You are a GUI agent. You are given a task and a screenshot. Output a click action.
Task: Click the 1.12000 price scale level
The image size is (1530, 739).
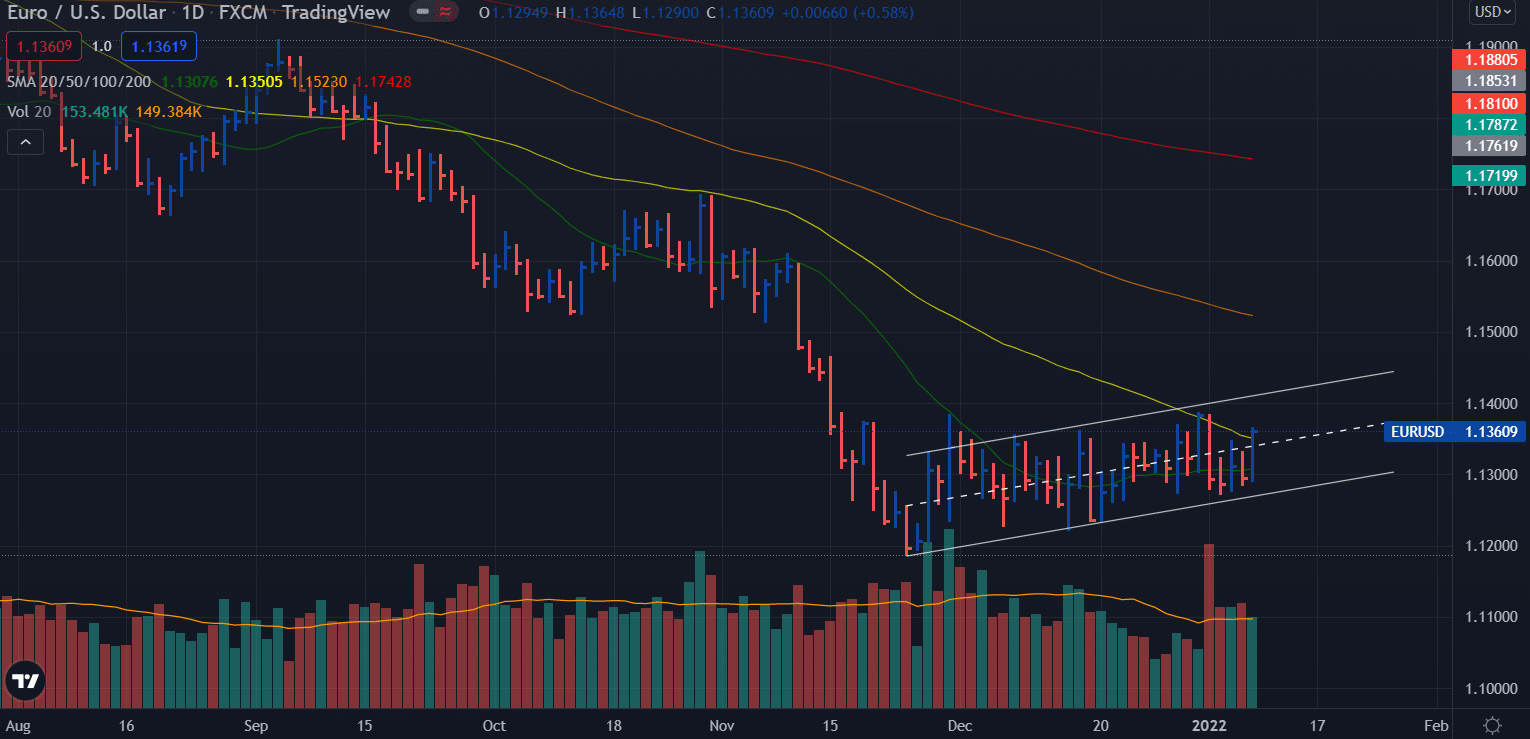[x=1492, y=546]
